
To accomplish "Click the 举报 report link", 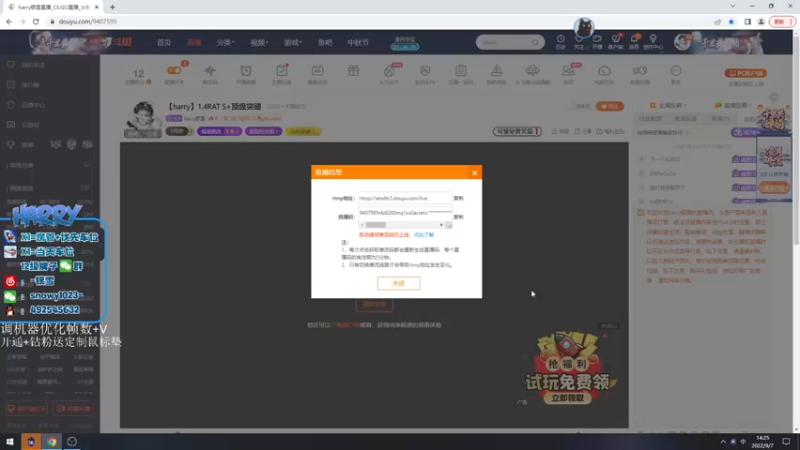I will (560, 132).
